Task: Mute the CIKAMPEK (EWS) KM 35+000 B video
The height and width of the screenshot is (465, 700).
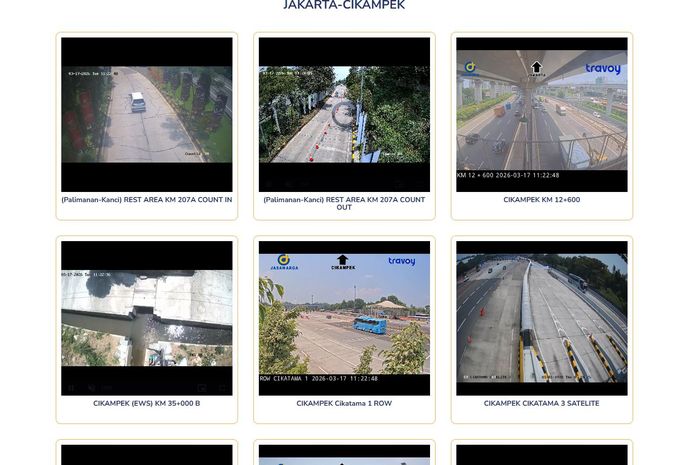Action: click(x=92, y=388)
